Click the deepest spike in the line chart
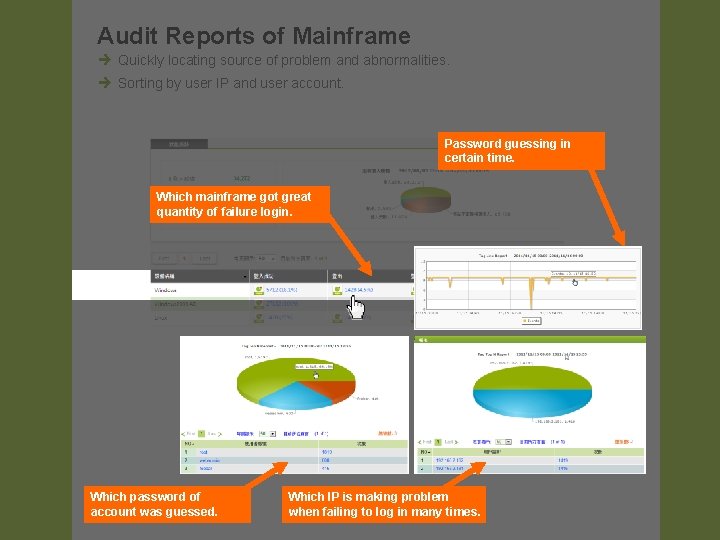This screenshot has height=540, width=720. click(531, 294)
